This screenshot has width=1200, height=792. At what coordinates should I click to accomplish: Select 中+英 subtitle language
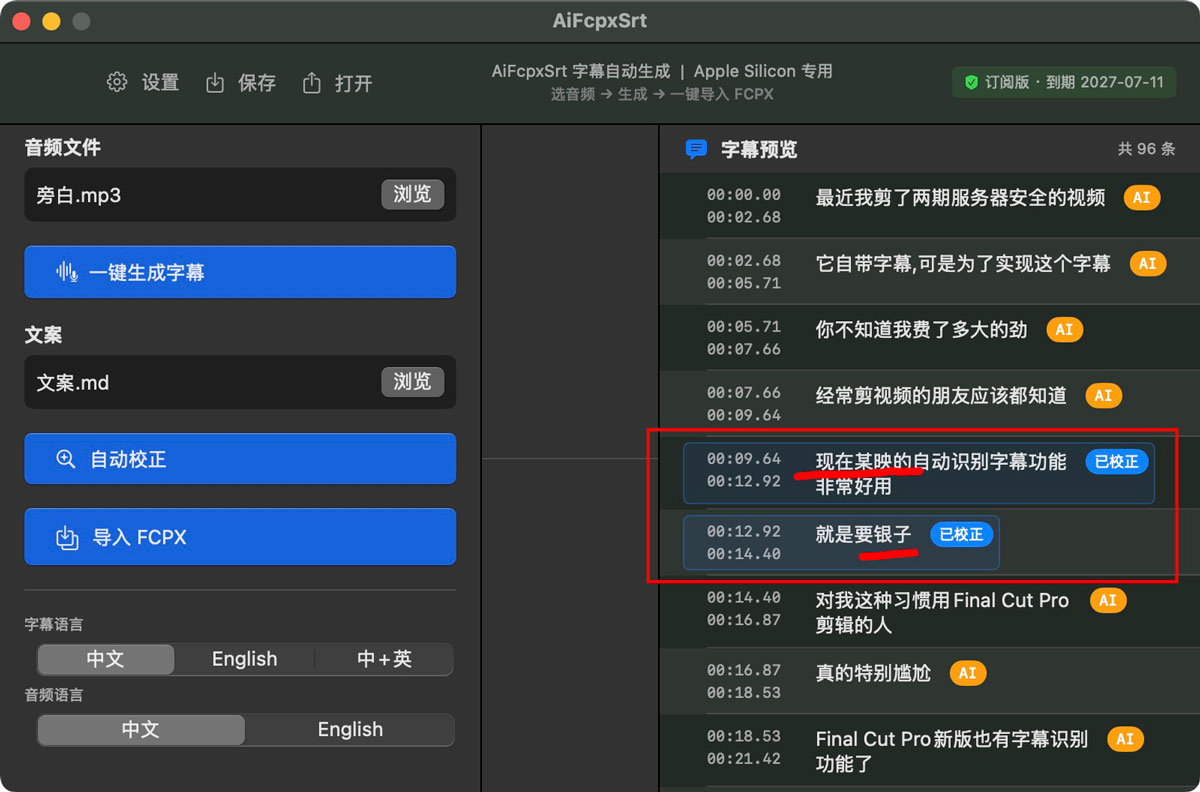[384, 659]
